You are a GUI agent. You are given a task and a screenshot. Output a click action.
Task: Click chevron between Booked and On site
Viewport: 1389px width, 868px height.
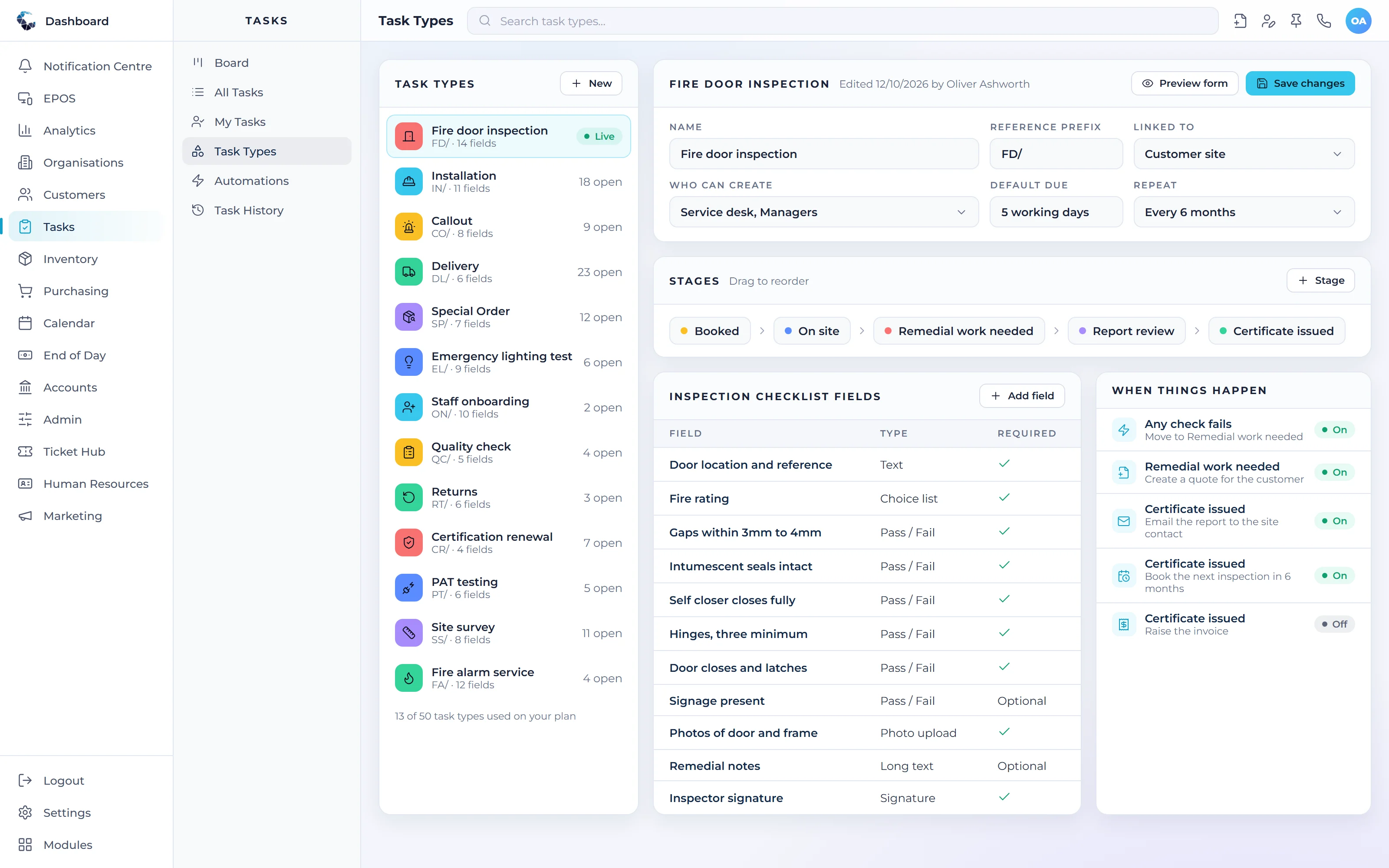click(x=762, y=331)
